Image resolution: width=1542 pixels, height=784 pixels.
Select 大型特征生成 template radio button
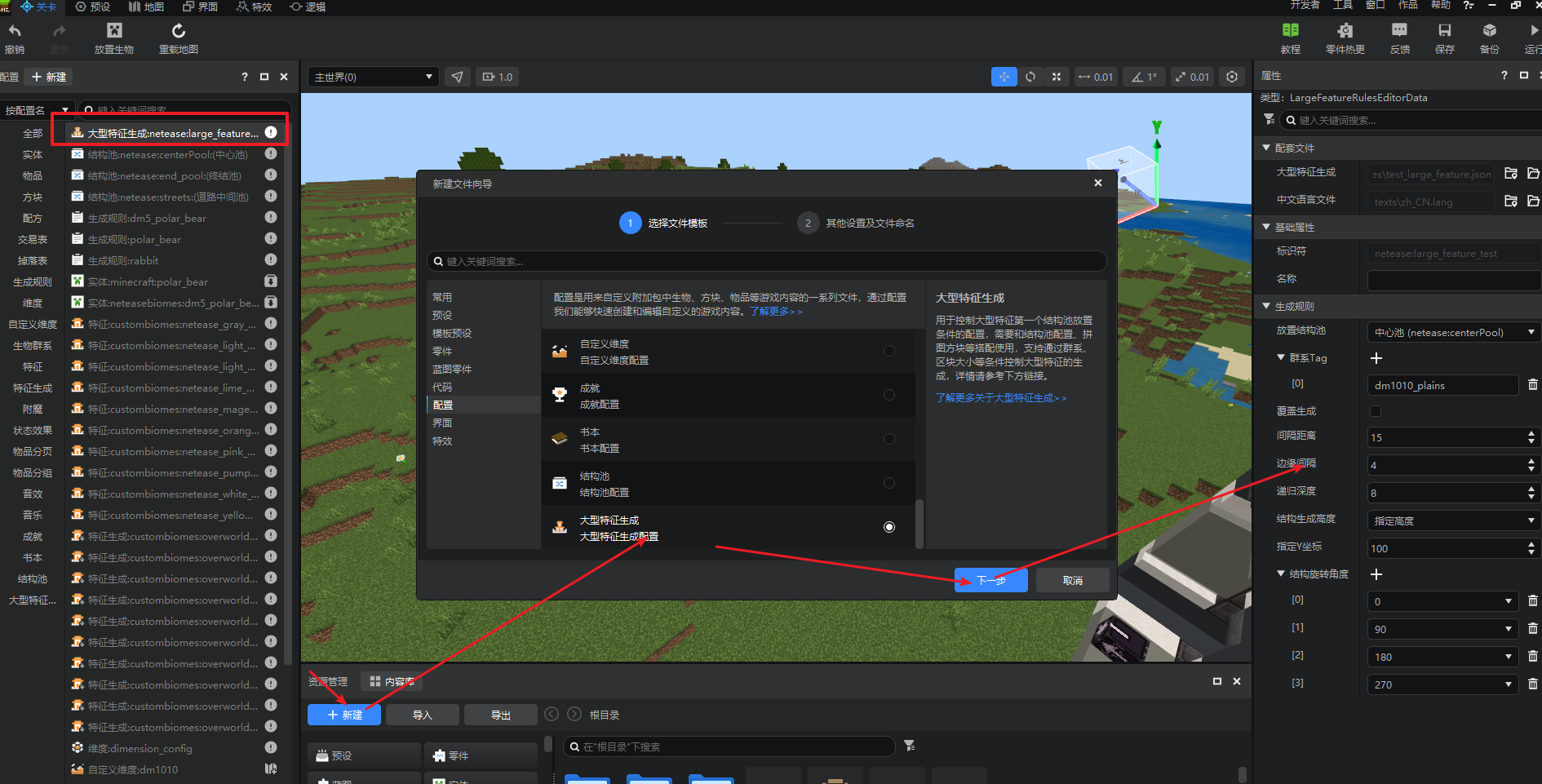click(x=889, y=527)
